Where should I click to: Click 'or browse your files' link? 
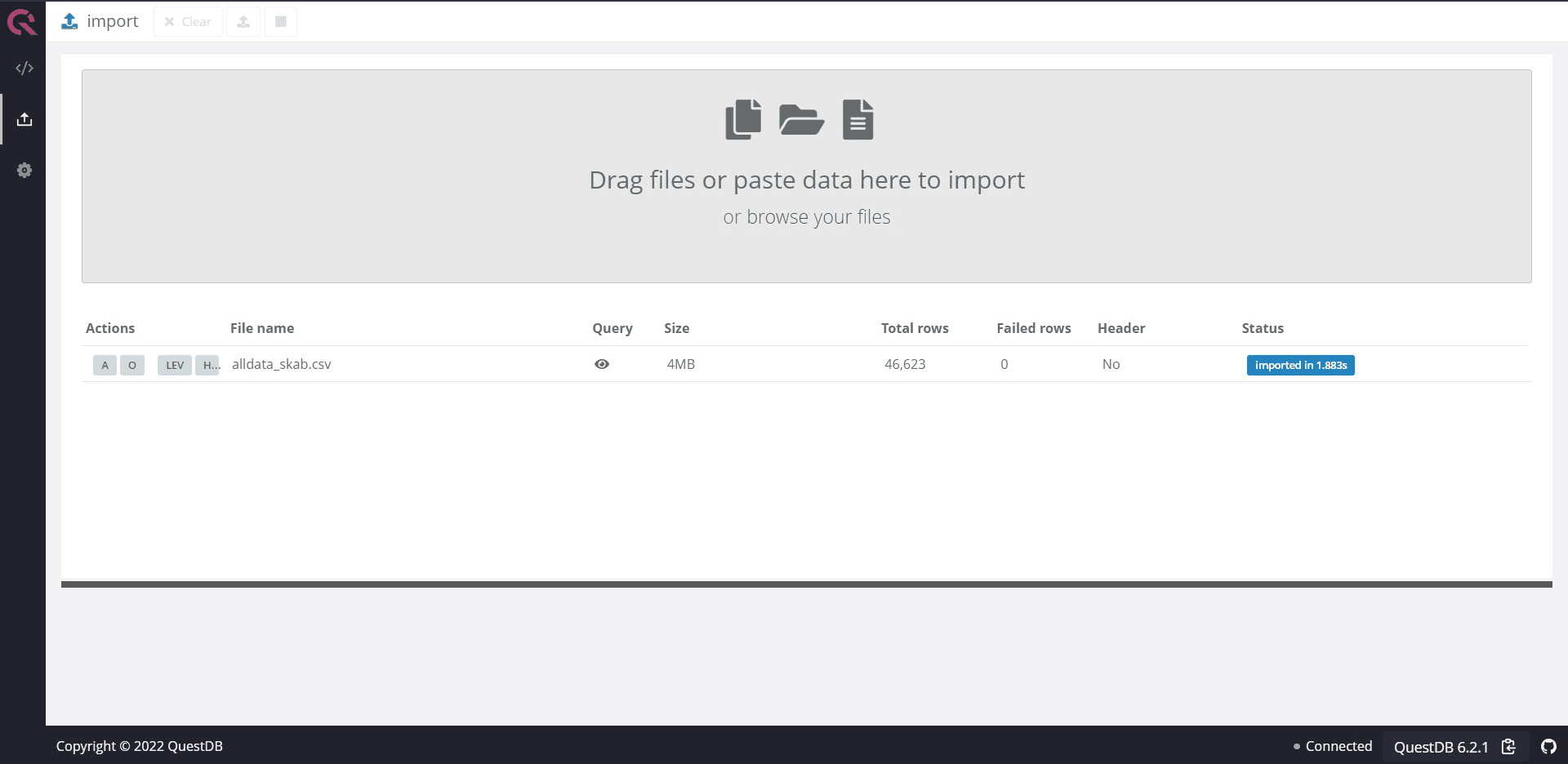coord(806,217)
